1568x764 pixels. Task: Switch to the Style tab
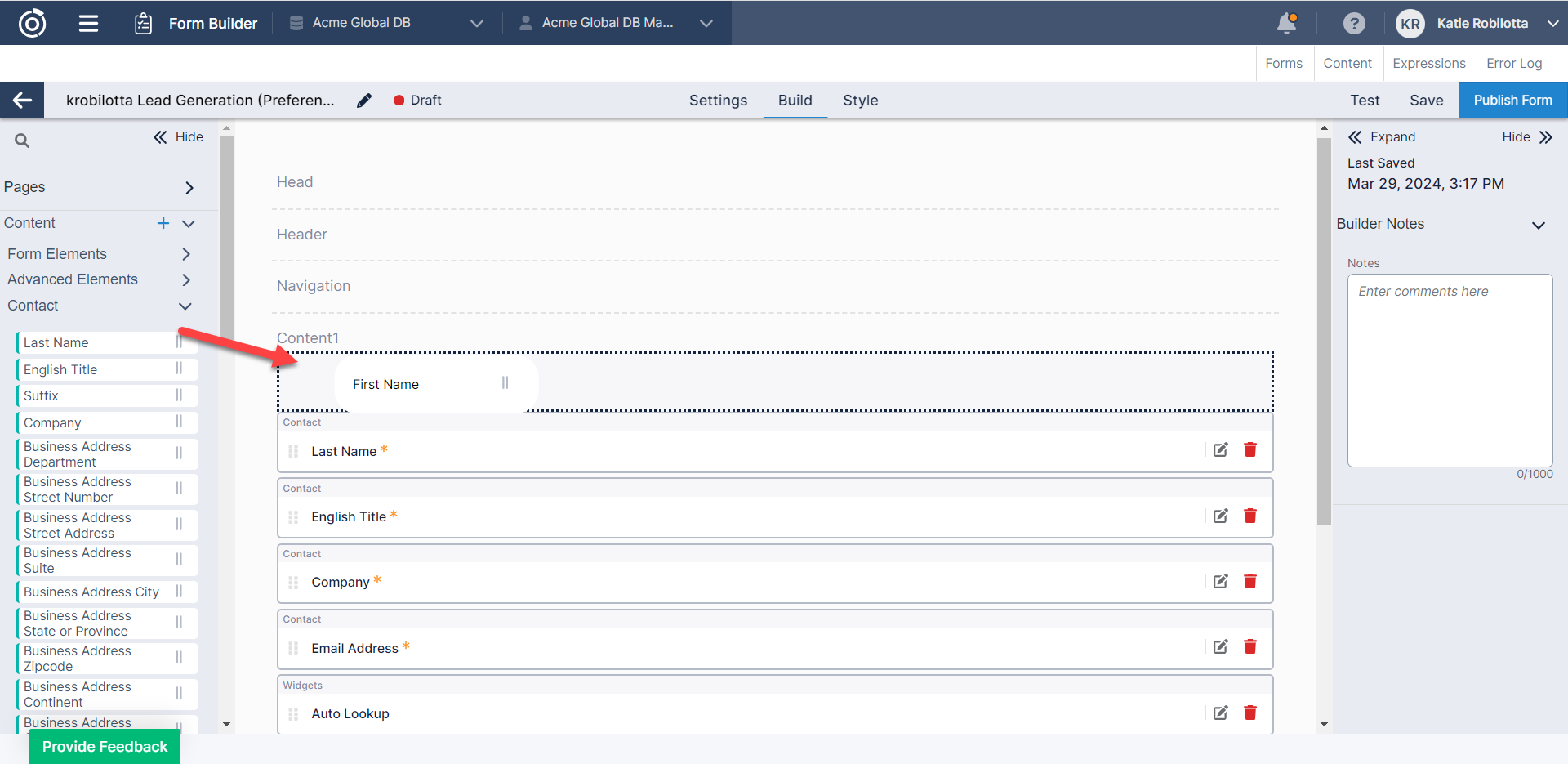tap(860, 101)
